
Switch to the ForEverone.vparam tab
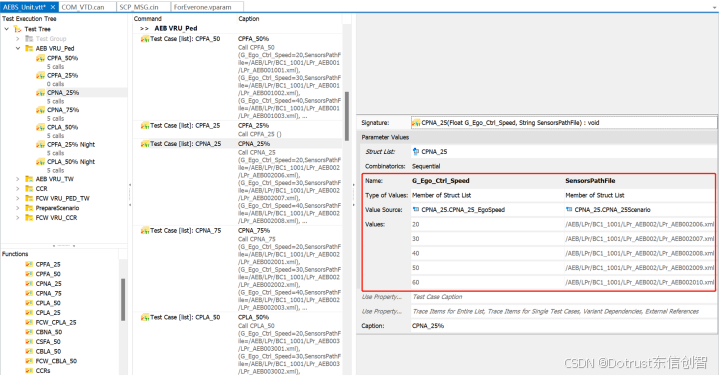pyautogui.click(x=202, y=7)
